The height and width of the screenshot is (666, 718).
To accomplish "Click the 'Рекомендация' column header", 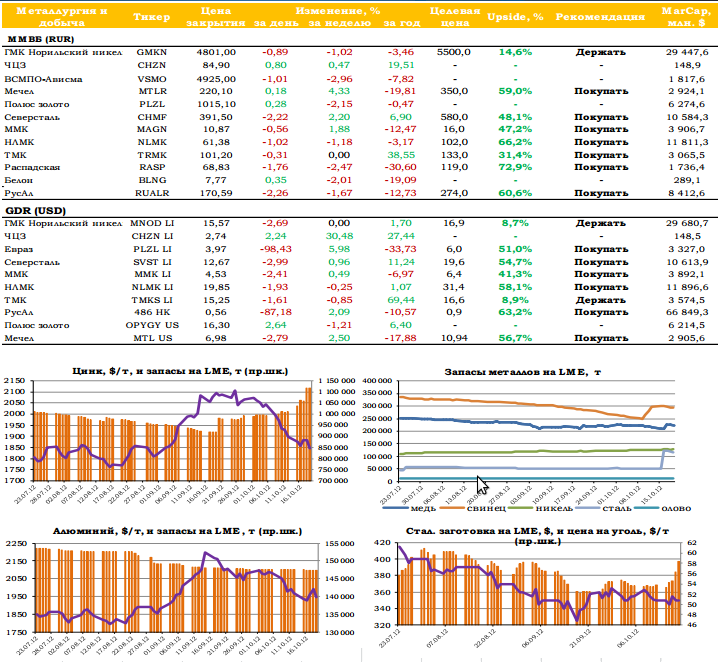I will [x=600, y=17].
